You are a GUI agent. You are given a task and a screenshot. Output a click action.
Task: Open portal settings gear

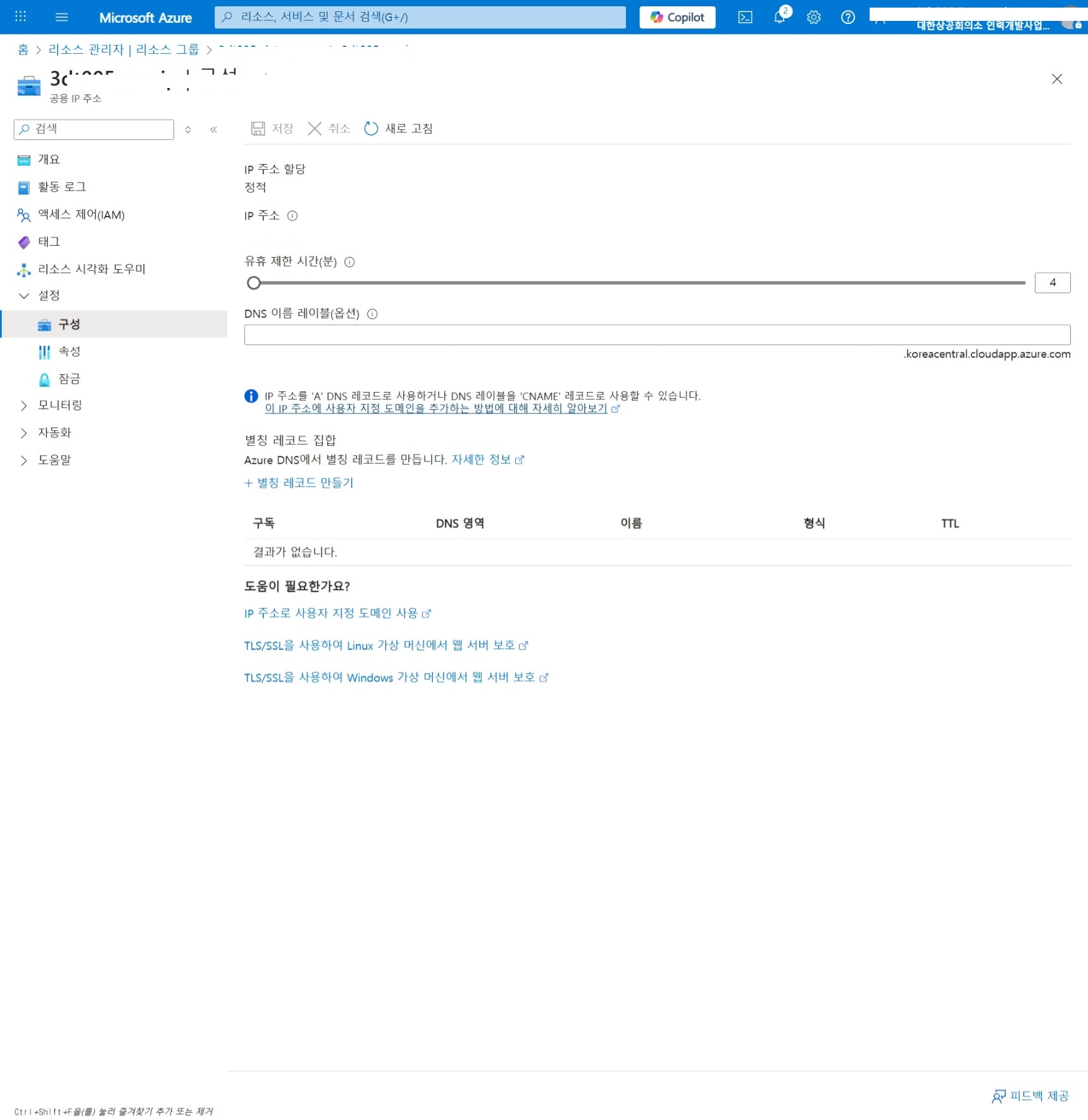(x=814, y=17)
